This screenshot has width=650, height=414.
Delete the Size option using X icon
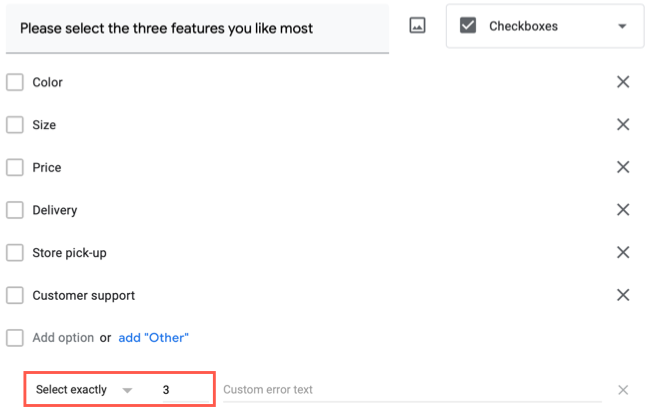click(x=623, y=125)
